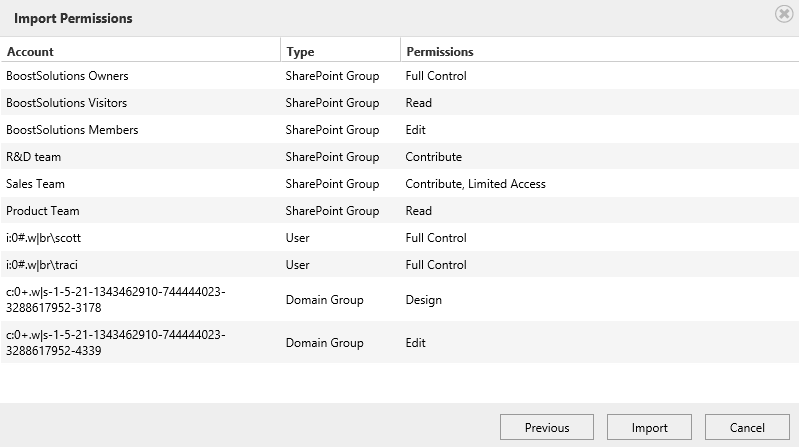Click the Permissions column header

point(440,51)
